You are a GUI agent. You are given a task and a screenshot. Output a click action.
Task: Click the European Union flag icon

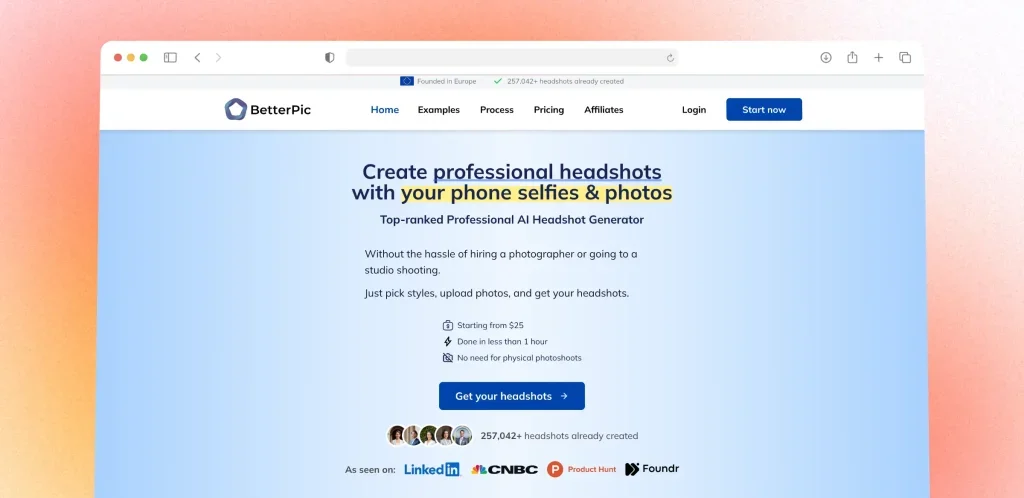click(x=407, y=82)
